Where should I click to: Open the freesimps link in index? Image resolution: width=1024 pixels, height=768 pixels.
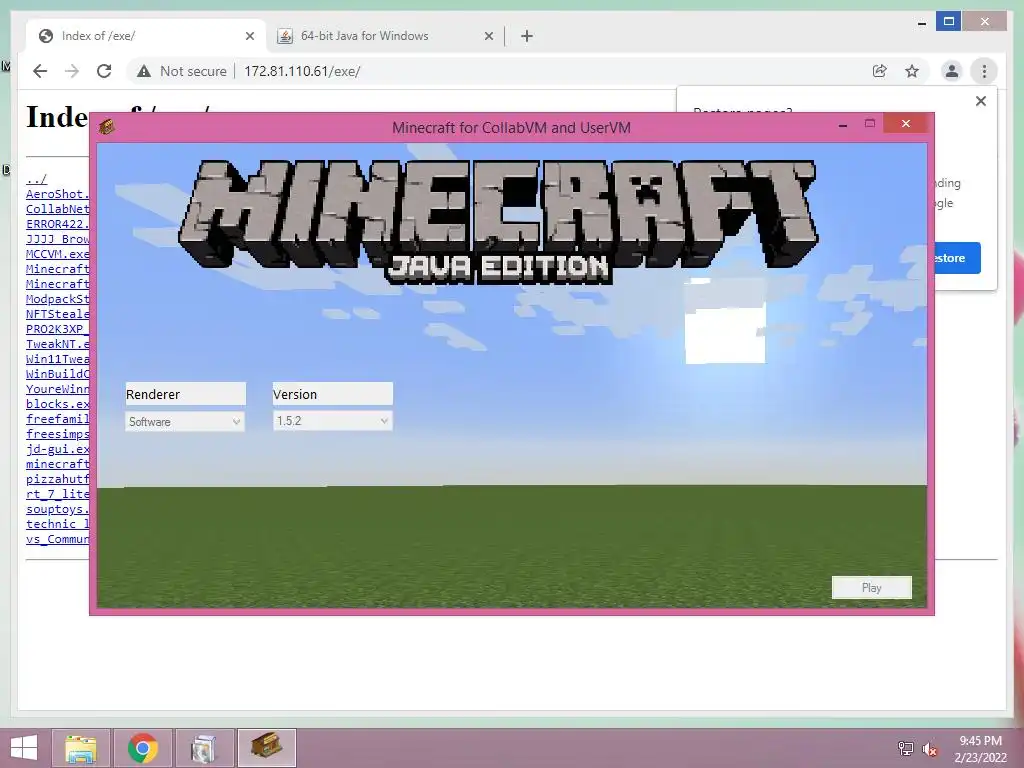point(57,434)
